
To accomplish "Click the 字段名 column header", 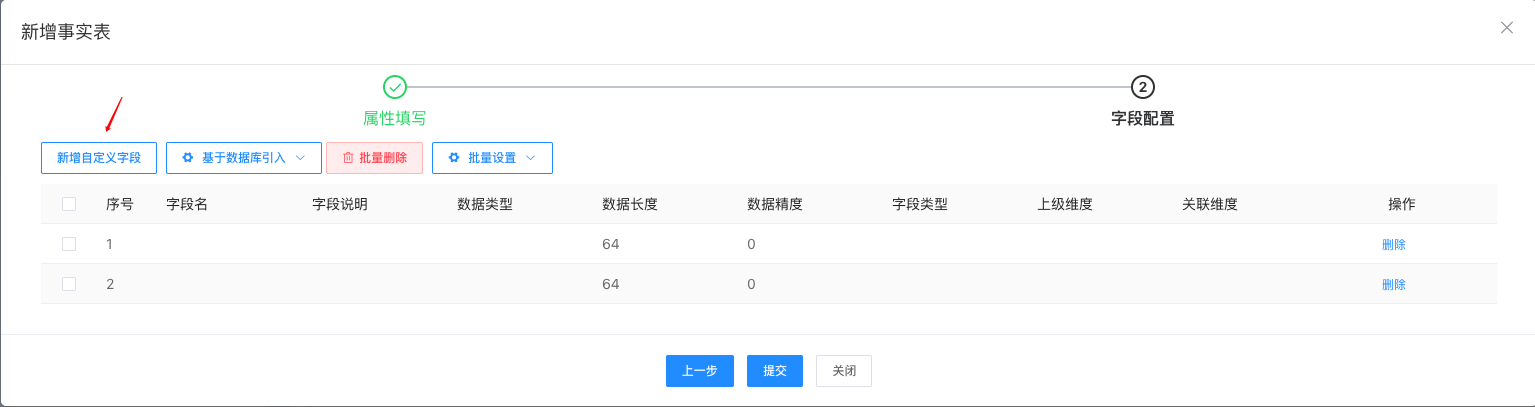I will point(187,204).
